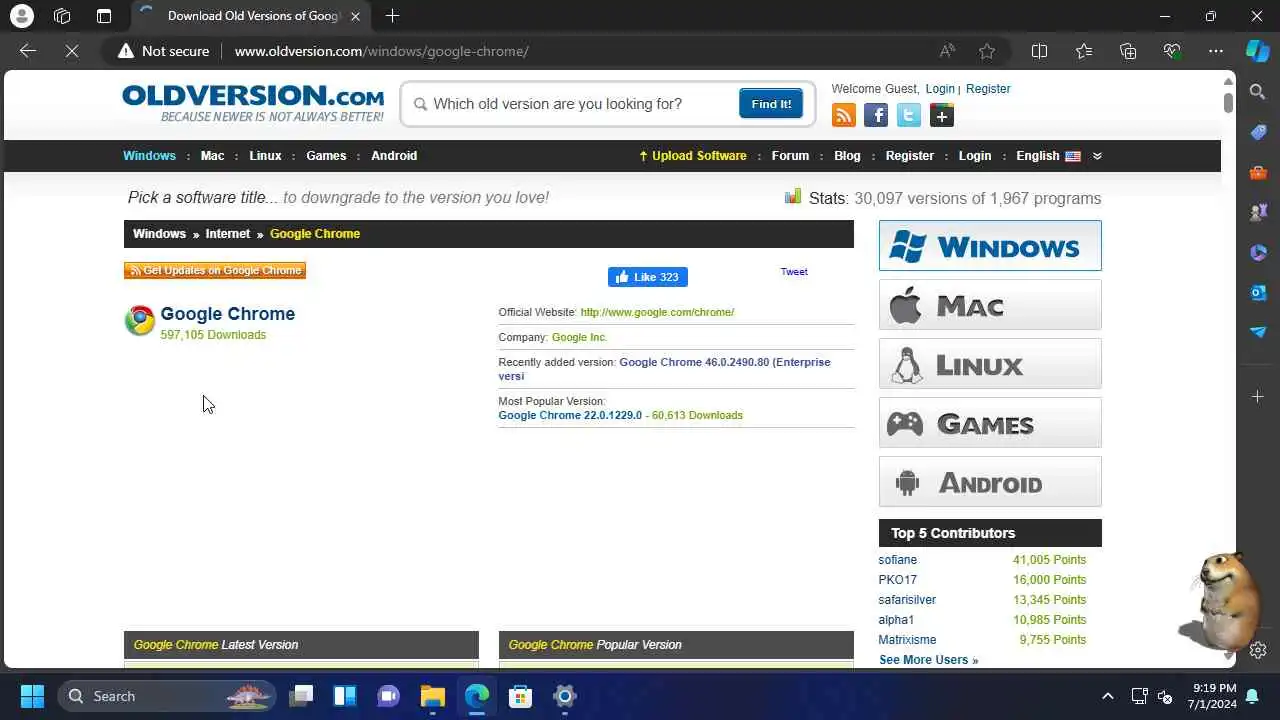Click Get Updates on Google Chrome button
Image resolution: width=1280 pixels, height=720 pixels.
coord(215,270)
